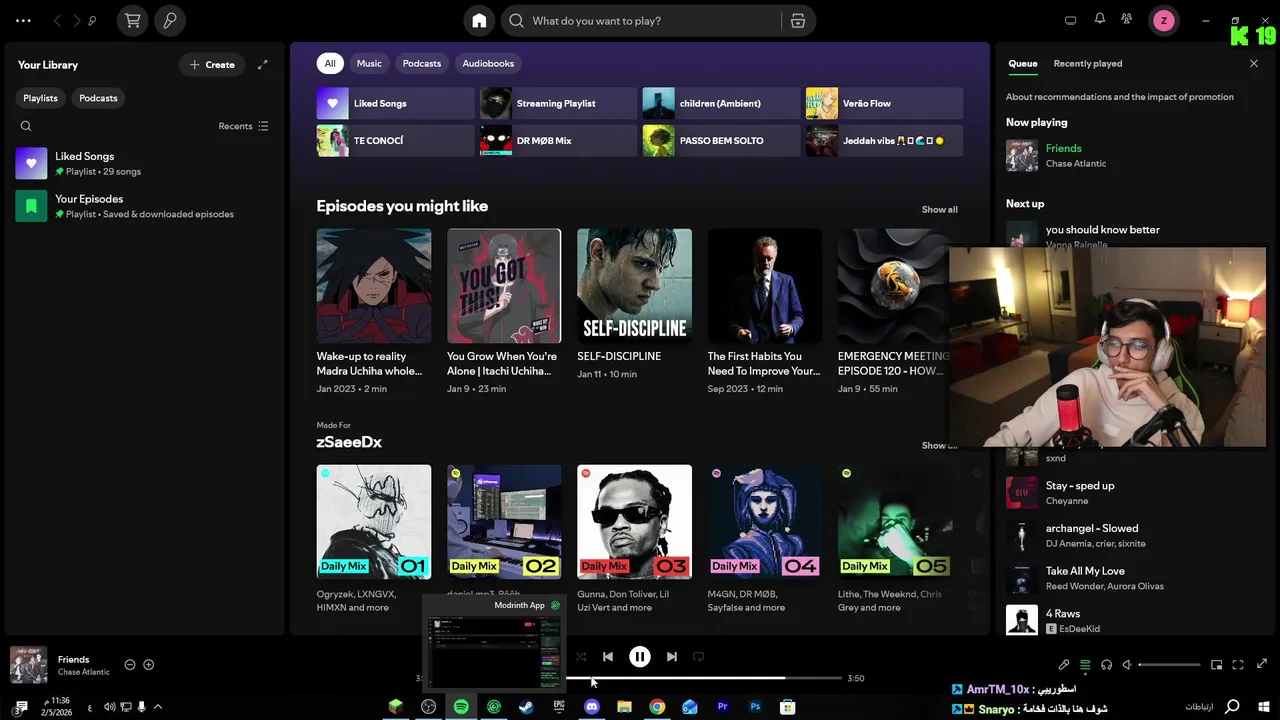Image resolution: width=1280 pixels, height=720 pixels.
Task: Open the Recents sort dropdown
Action: pos(243,126)
